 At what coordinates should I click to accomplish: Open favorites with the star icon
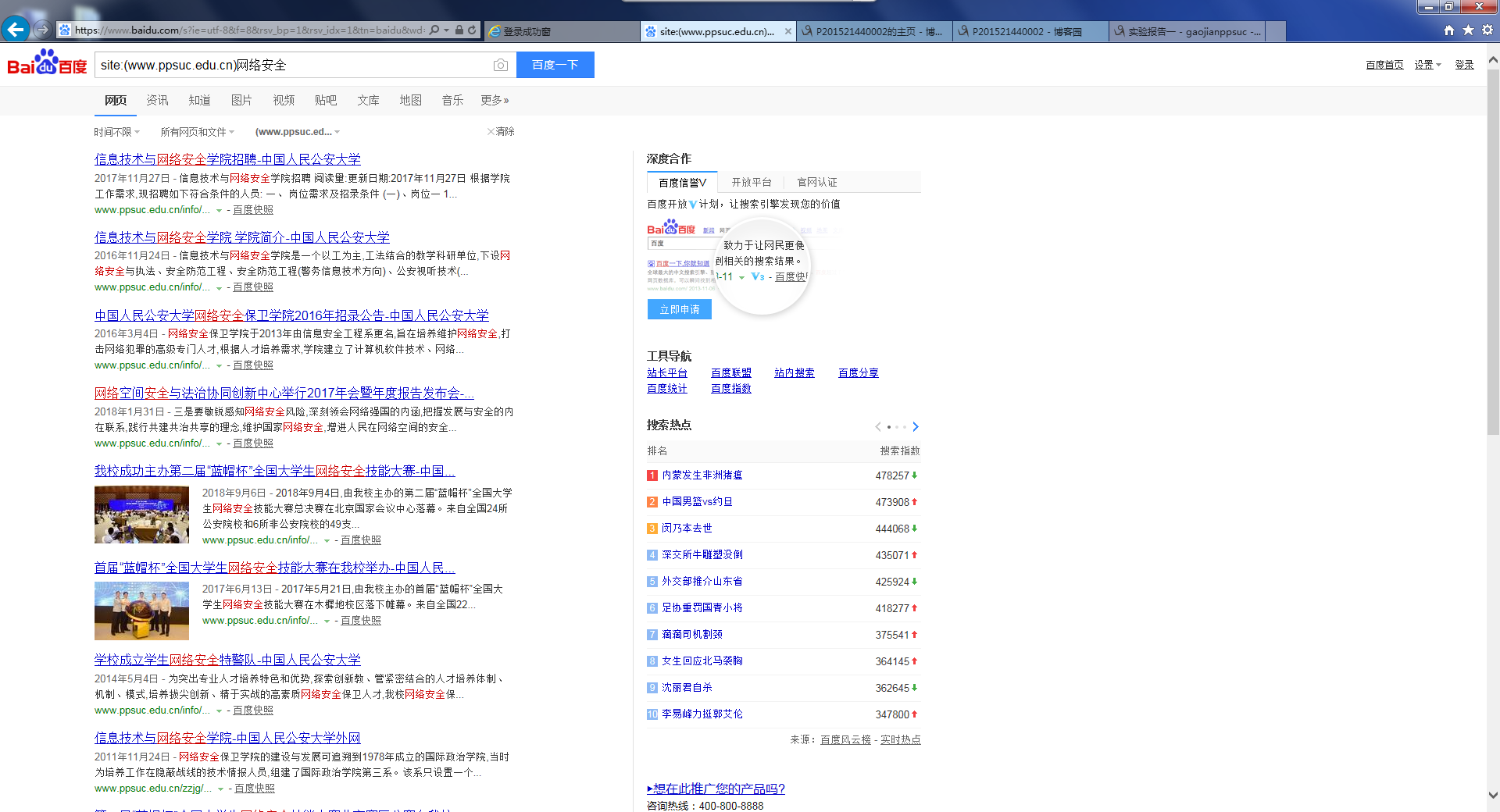(x=1468, y=30)
